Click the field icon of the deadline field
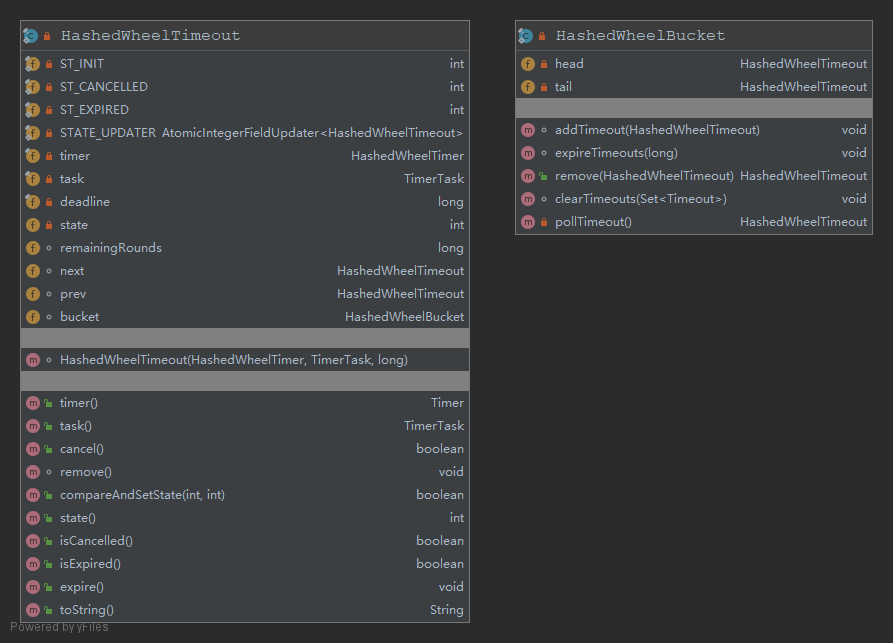Image resolution: width=893 pixels, height=643 pixels. [x=32, y=202]
